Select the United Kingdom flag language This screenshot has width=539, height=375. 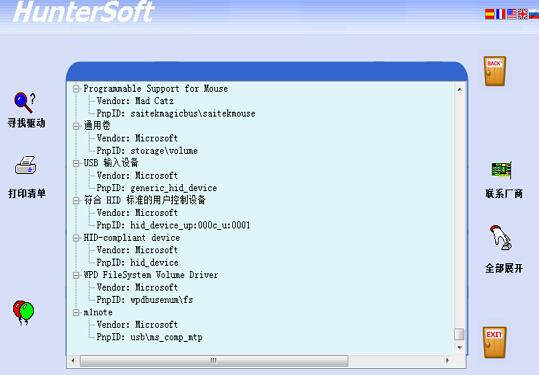coord(522,14)
